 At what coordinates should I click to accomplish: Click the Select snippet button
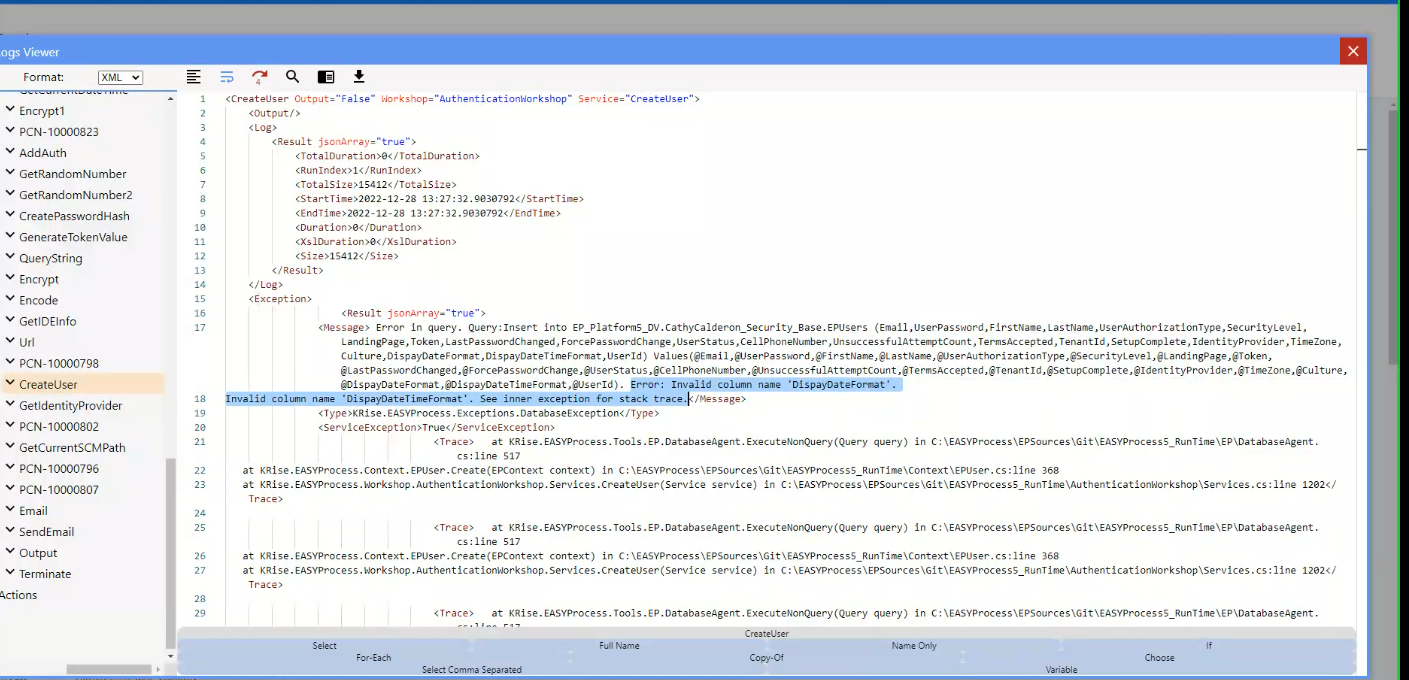coord(324,646)
